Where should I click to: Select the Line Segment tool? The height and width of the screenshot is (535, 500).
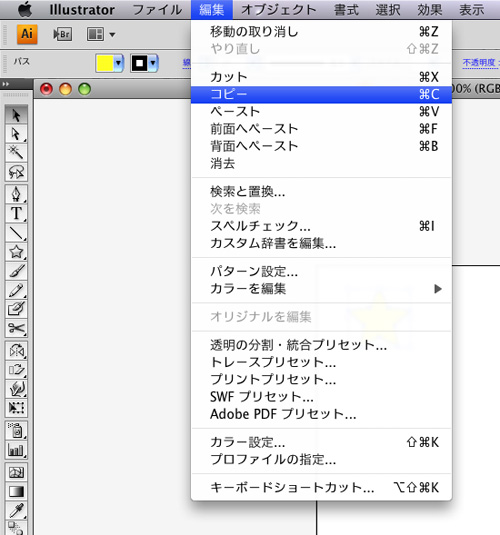(16, 233)
